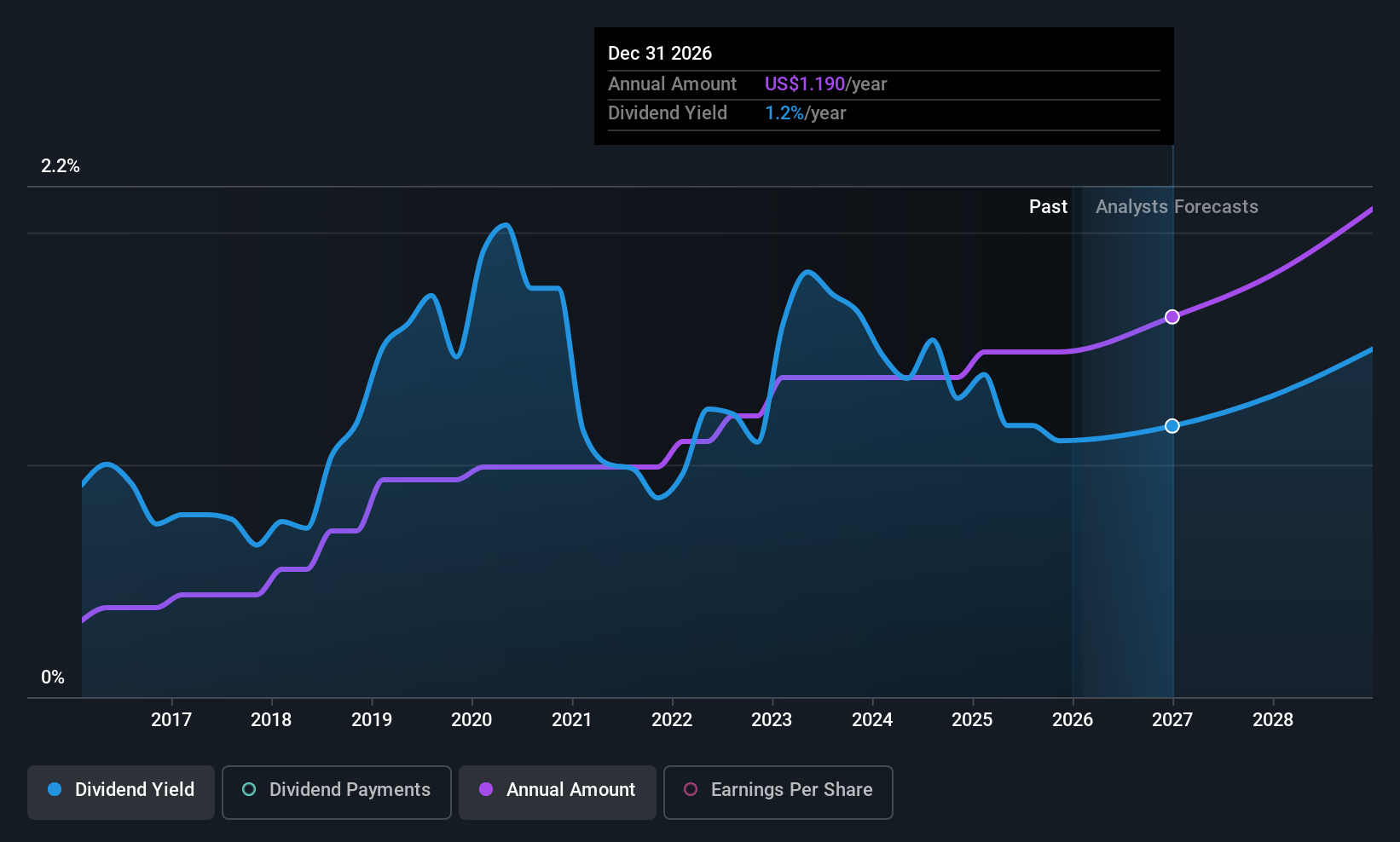
Task: Click the 2025 axis label
Action: [972, 719]
